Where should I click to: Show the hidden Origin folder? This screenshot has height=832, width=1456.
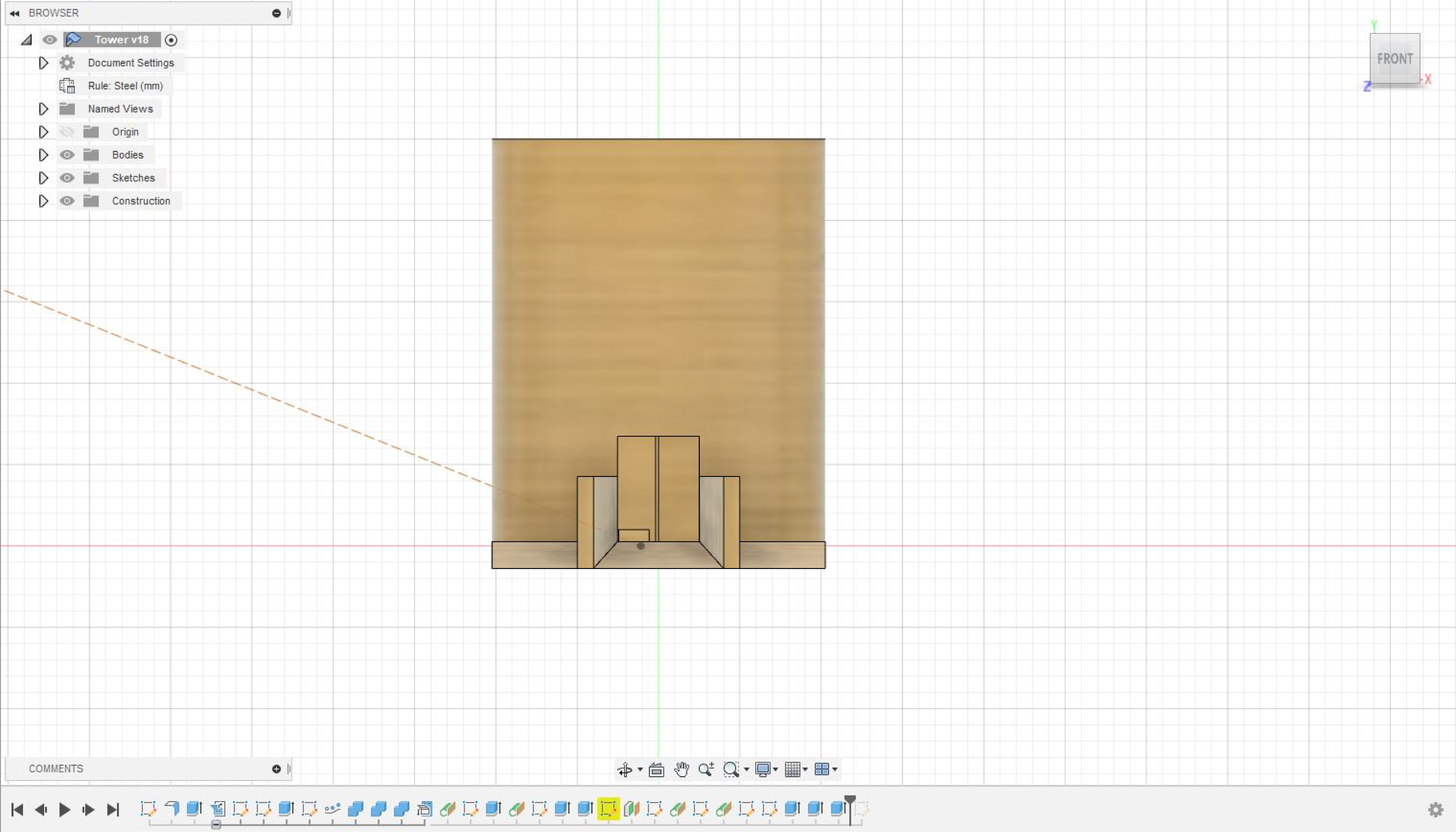(67, 132)
